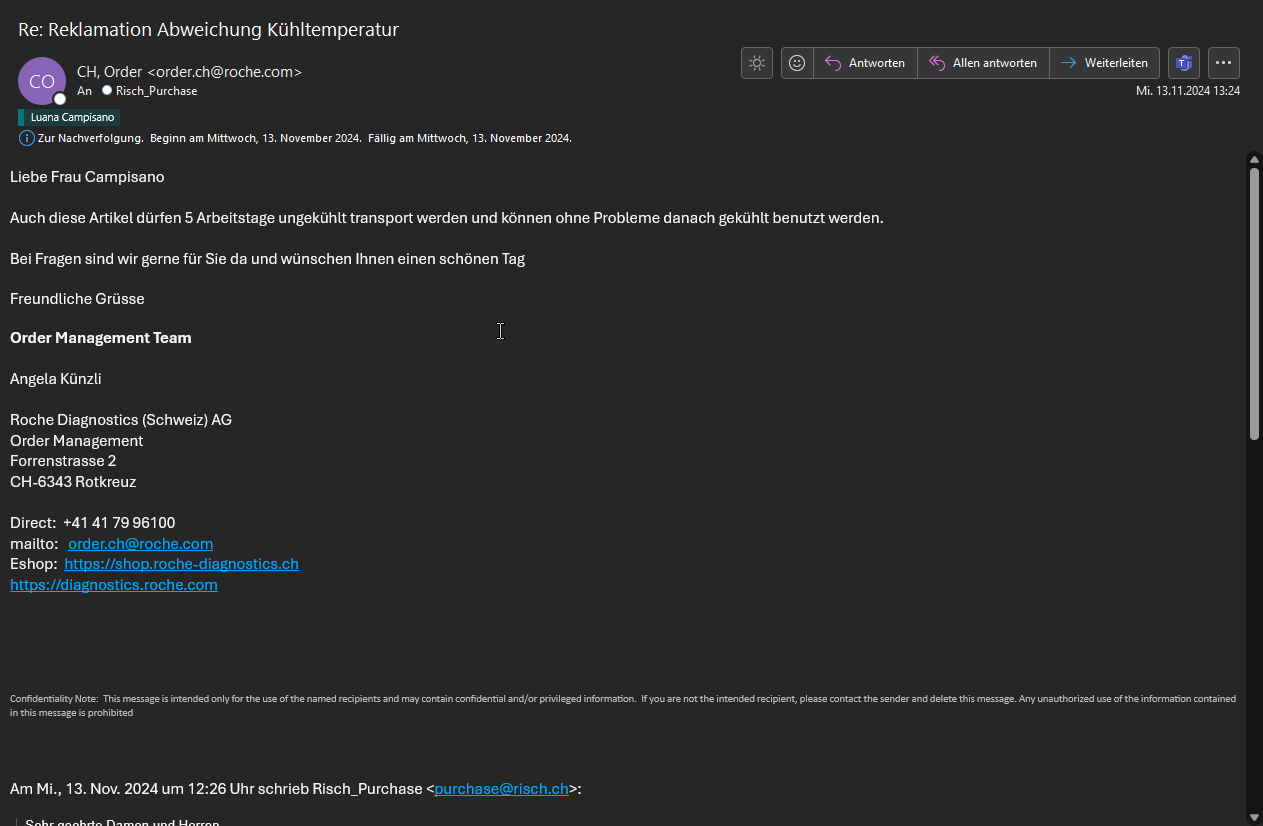Open the more actions ellipsis menu
The height and width of the screenshot is (826, 1263).
[x=1224, y=63]
